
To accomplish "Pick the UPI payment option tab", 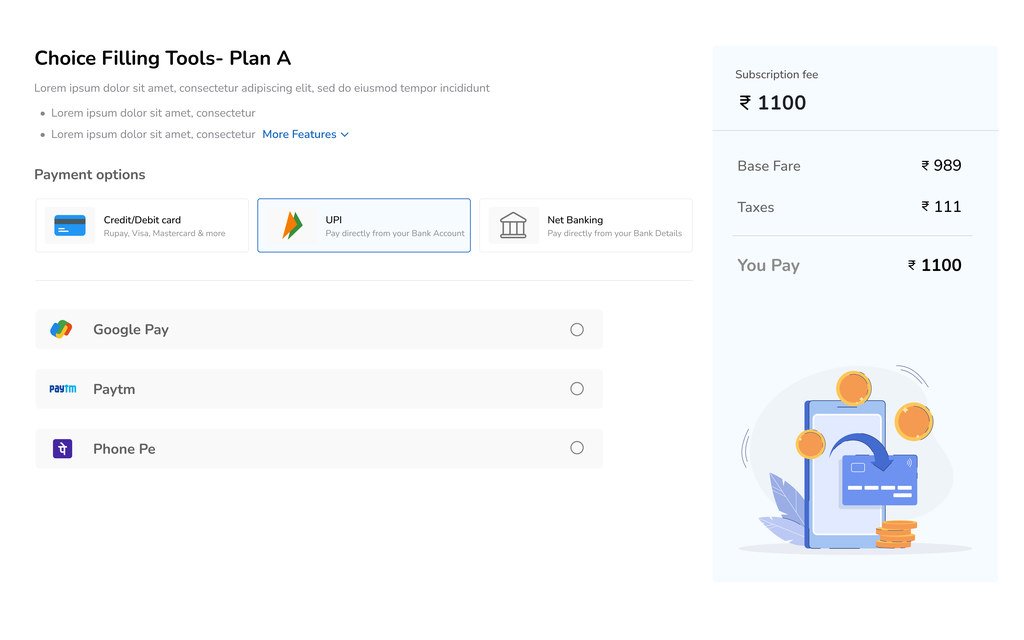I will point(364,225).
